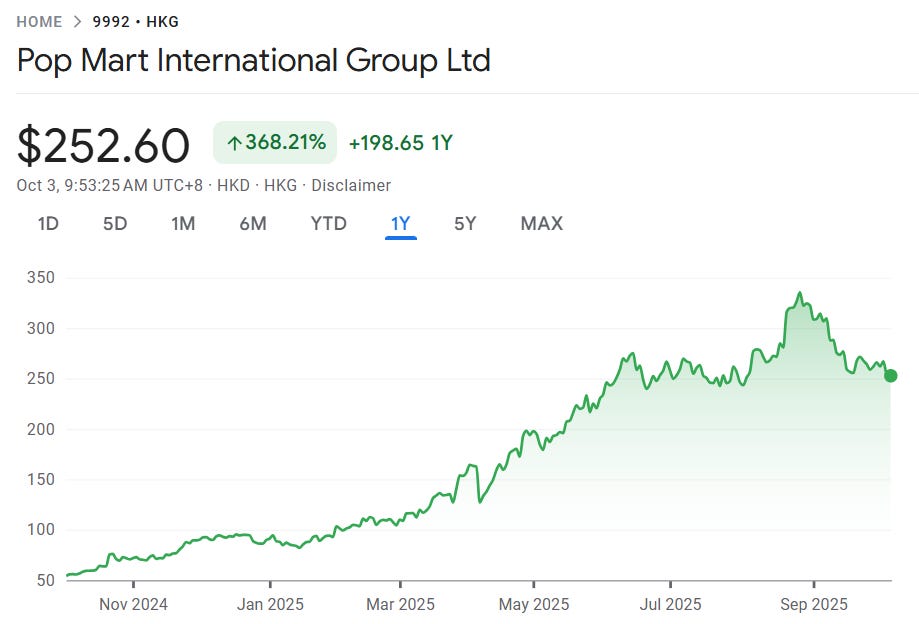Click the 50 y-axis label
The image size is (919, 624).
click(x=46, y=580)
